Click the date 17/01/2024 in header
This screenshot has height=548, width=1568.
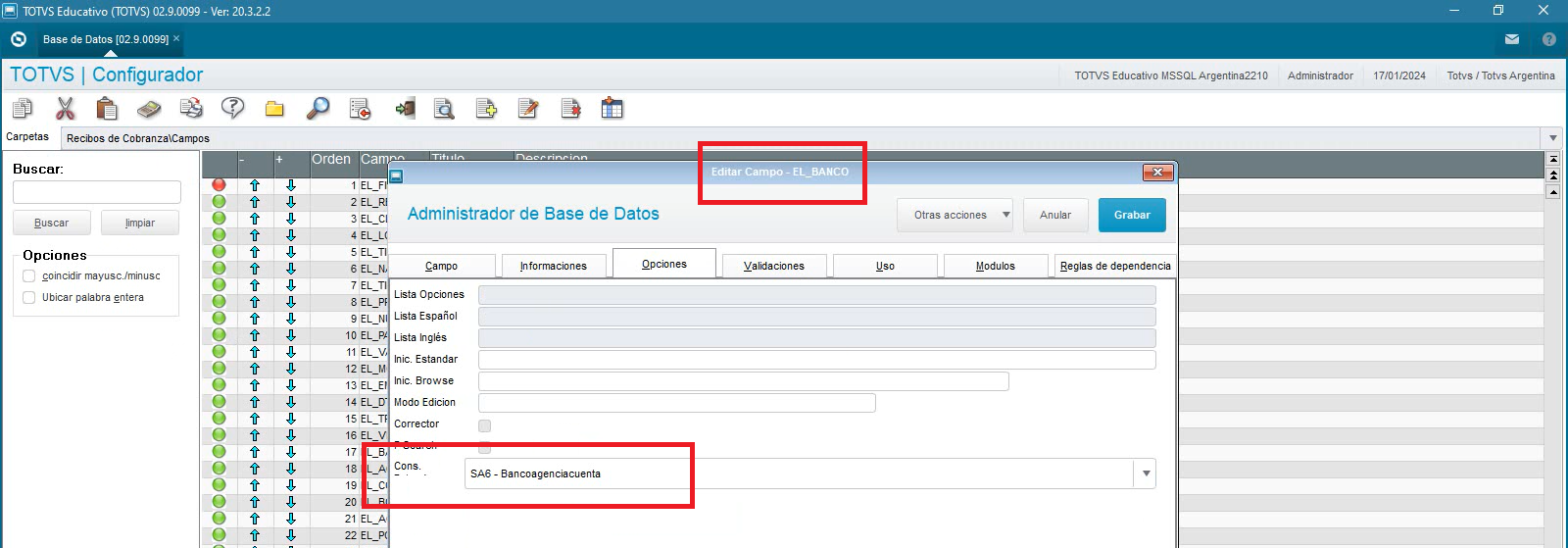pyautogui.click(x=1399, y=75)
